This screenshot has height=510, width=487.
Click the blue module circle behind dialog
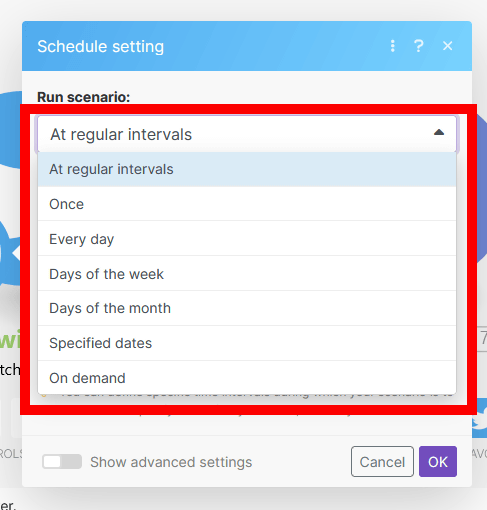10,130
